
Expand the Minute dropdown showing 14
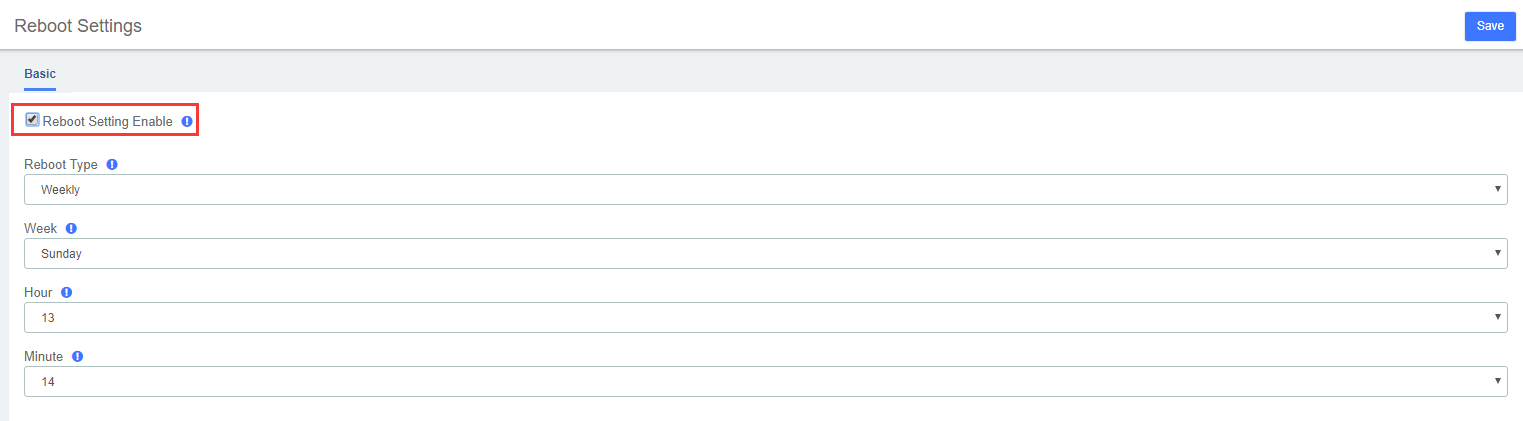[x=765, y=381]
